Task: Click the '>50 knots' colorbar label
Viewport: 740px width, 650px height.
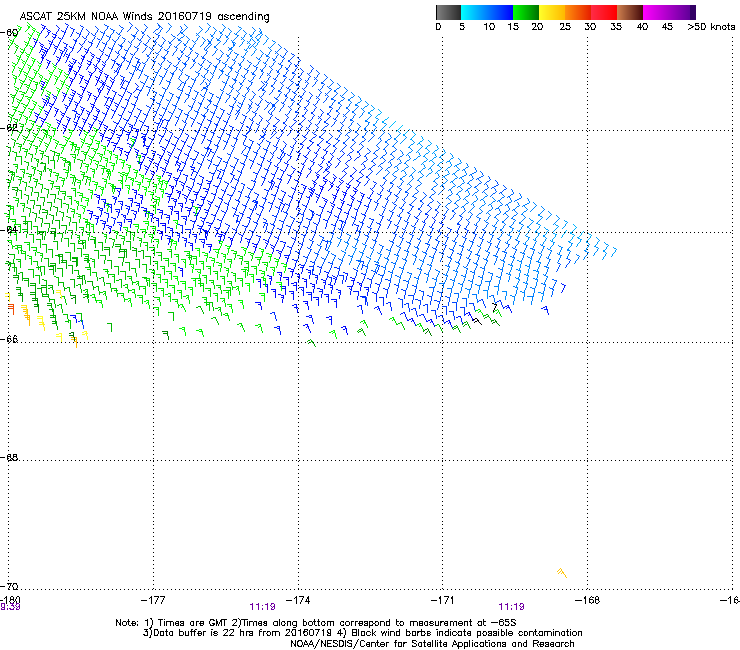Action: [x=711, y=27]
